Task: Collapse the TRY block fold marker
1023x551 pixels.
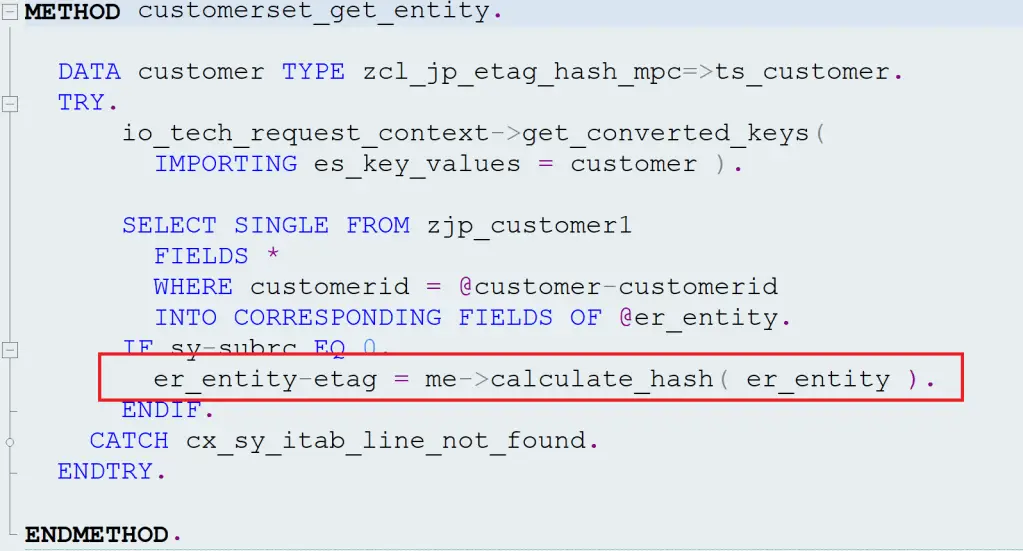Action: 9,103
